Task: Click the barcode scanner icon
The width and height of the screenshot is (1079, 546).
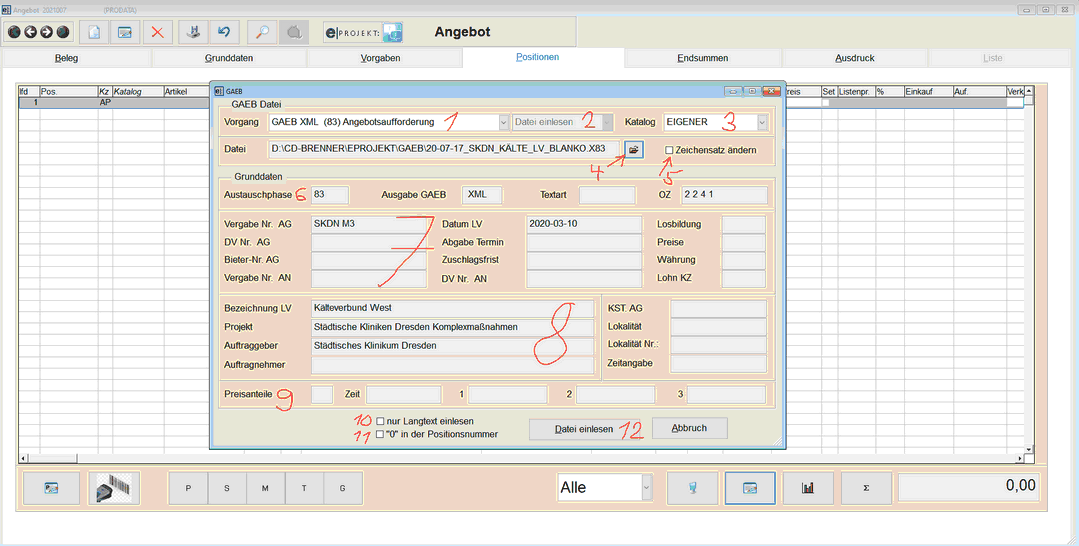Action: (114, 487)
